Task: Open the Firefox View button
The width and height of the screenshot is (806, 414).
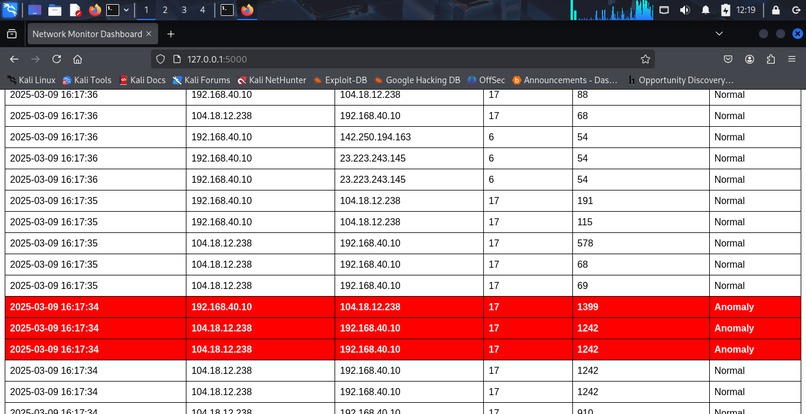Action: pos(11,34)
